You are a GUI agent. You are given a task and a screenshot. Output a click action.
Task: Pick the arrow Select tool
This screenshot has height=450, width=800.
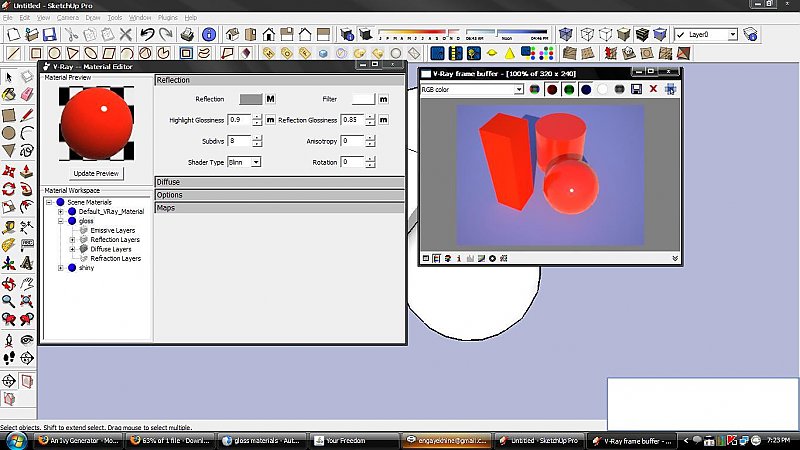(9, 77)
